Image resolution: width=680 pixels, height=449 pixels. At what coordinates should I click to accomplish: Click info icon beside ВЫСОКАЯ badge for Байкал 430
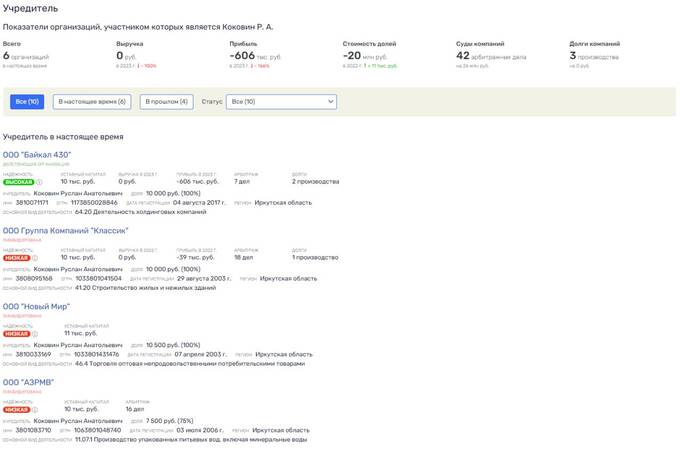point(39,182)
